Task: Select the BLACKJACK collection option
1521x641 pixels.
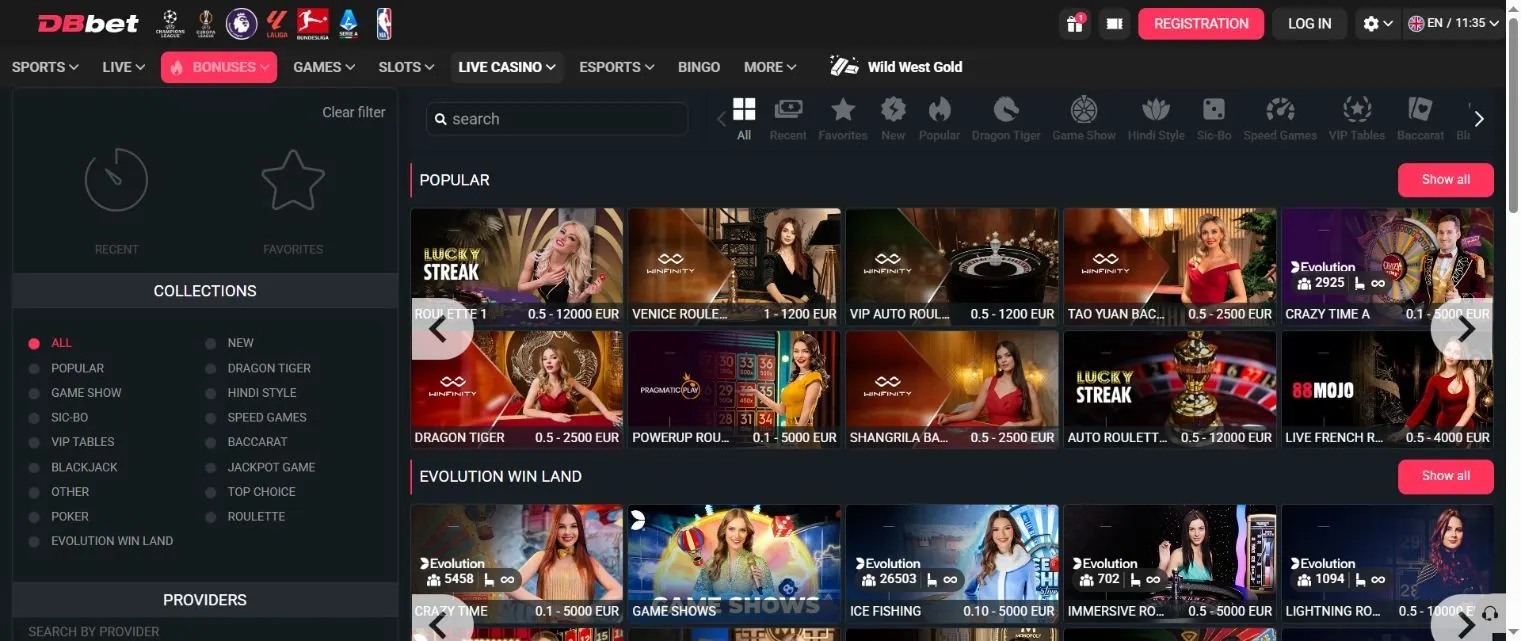Action: pyautogui.click(x=73, y=467)
